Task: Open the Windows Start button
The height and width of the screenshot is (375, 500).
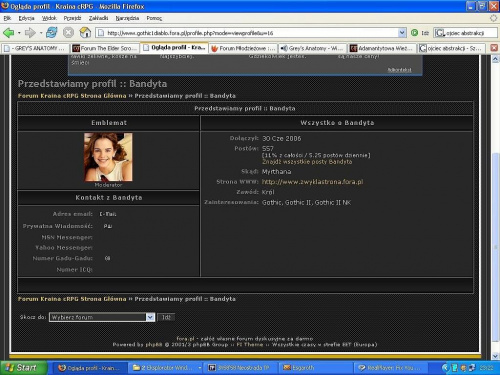Action: pyautogui.click(x=23, y=368)
